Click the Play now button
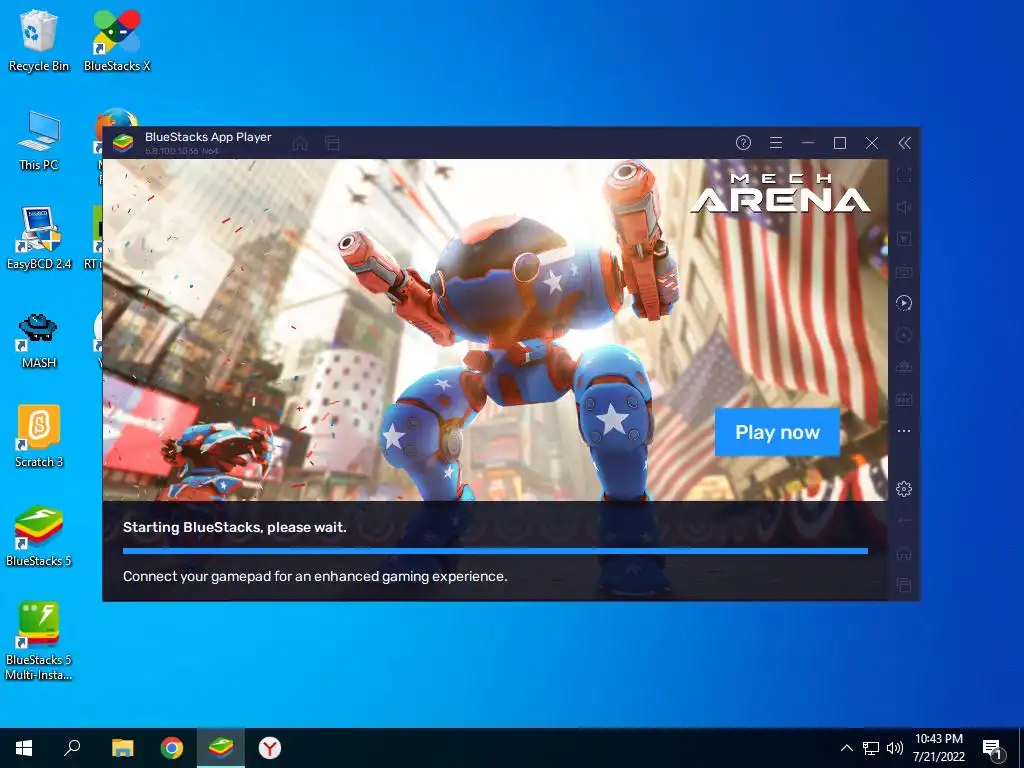The image size is (1024, 768). click(x=777, y=432)
